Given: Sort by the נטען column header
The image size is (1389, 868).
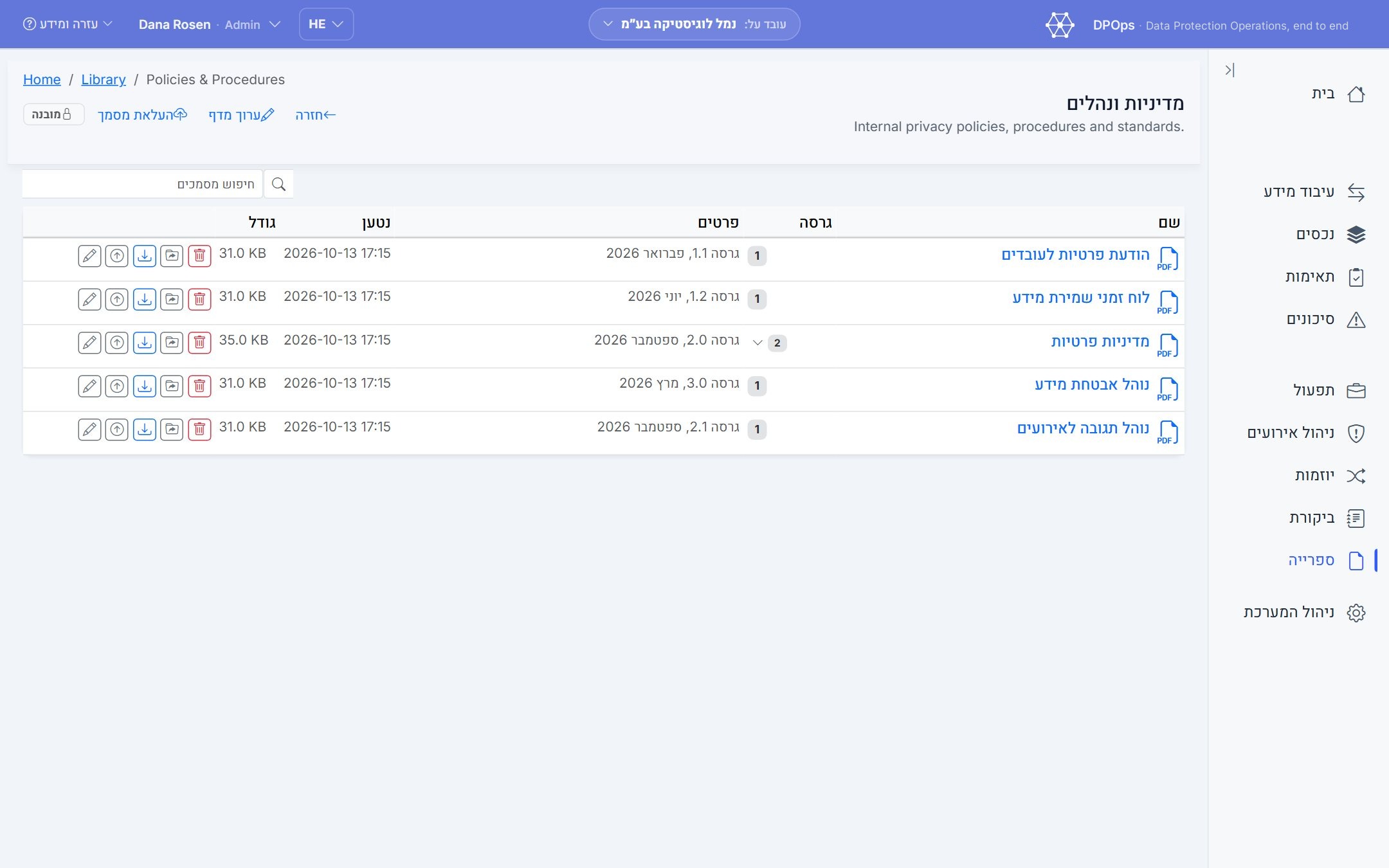Looking at the screenshot, I should click(376, 222).
